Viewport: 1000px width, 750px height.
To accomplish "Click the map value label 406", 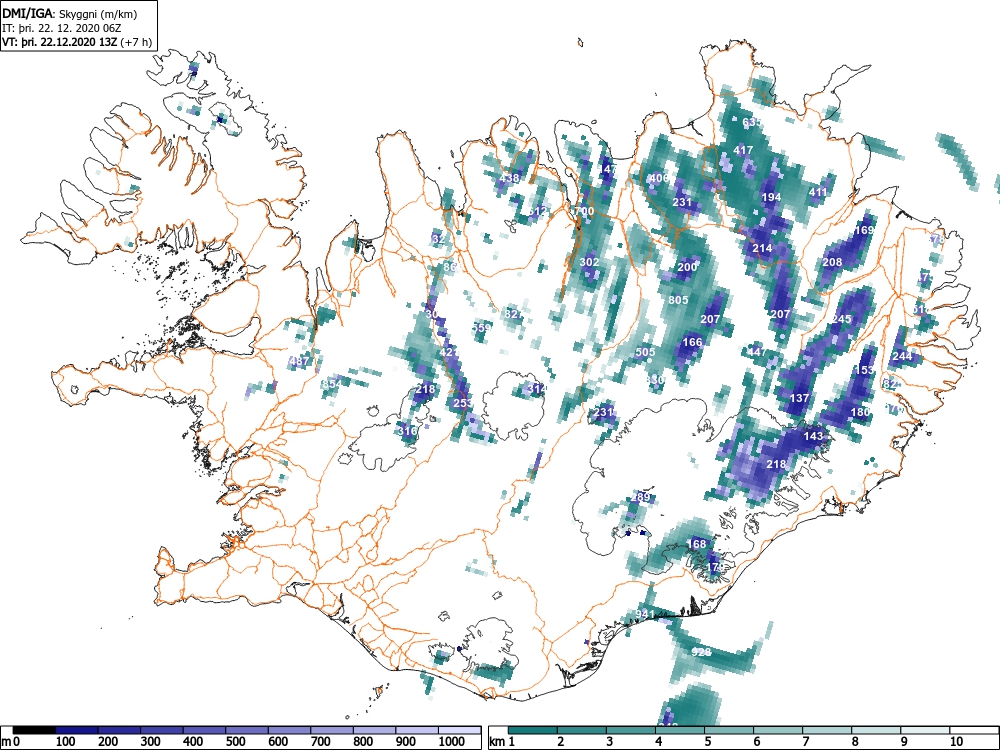I will coord(658,178).
